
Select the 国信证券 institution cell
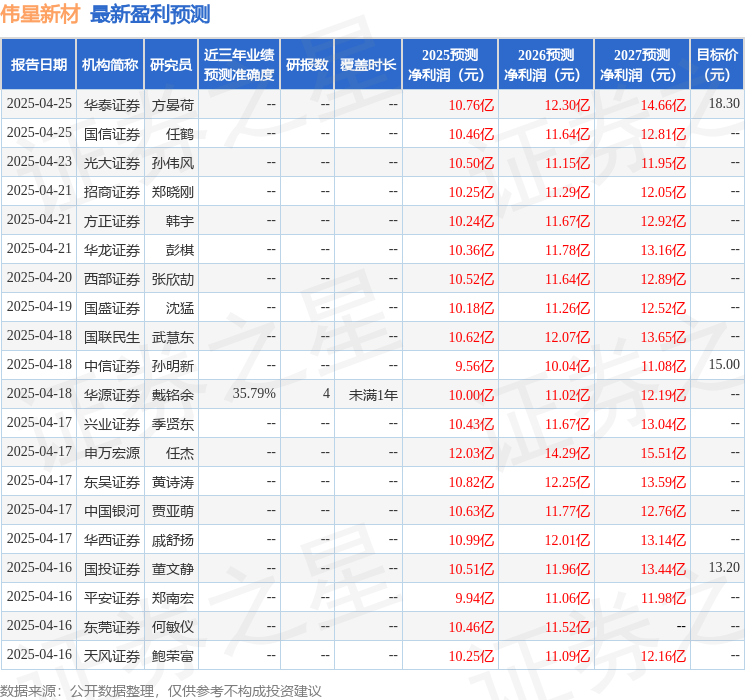pos(112,134)
